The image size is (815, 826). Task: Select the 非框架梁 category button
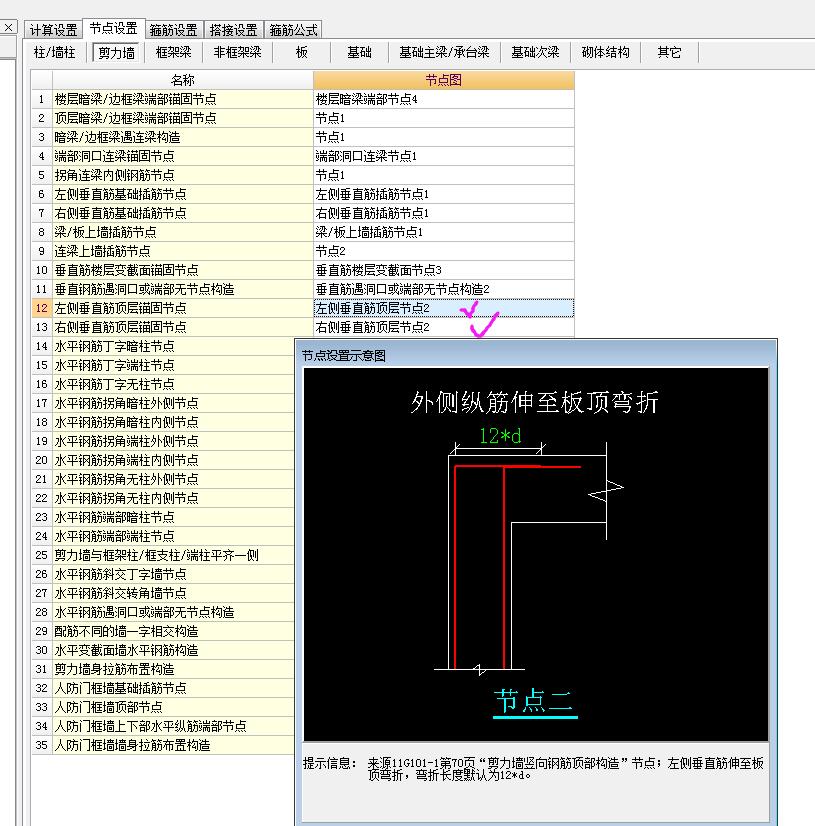(238, 52)
